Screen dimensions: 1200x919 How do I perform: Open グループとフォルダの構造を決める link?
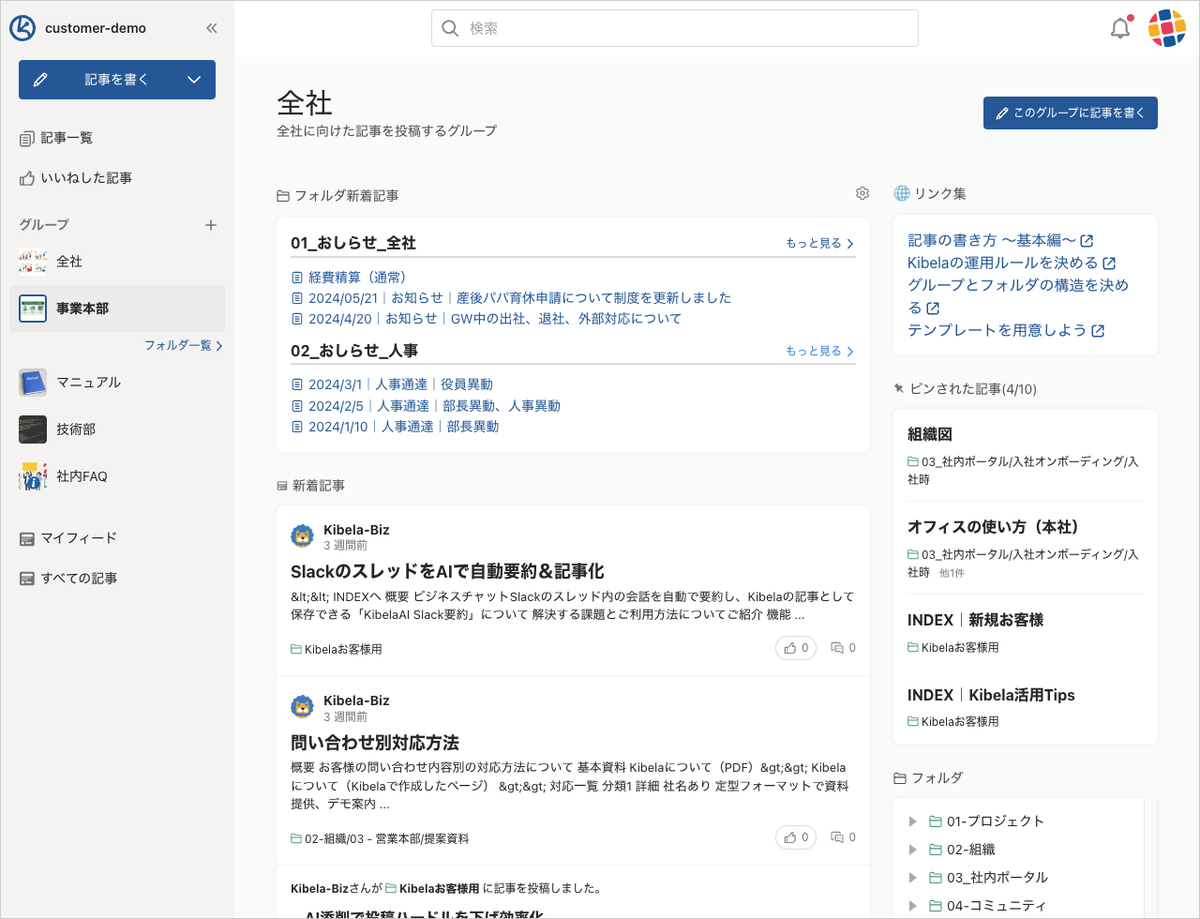1018,296
